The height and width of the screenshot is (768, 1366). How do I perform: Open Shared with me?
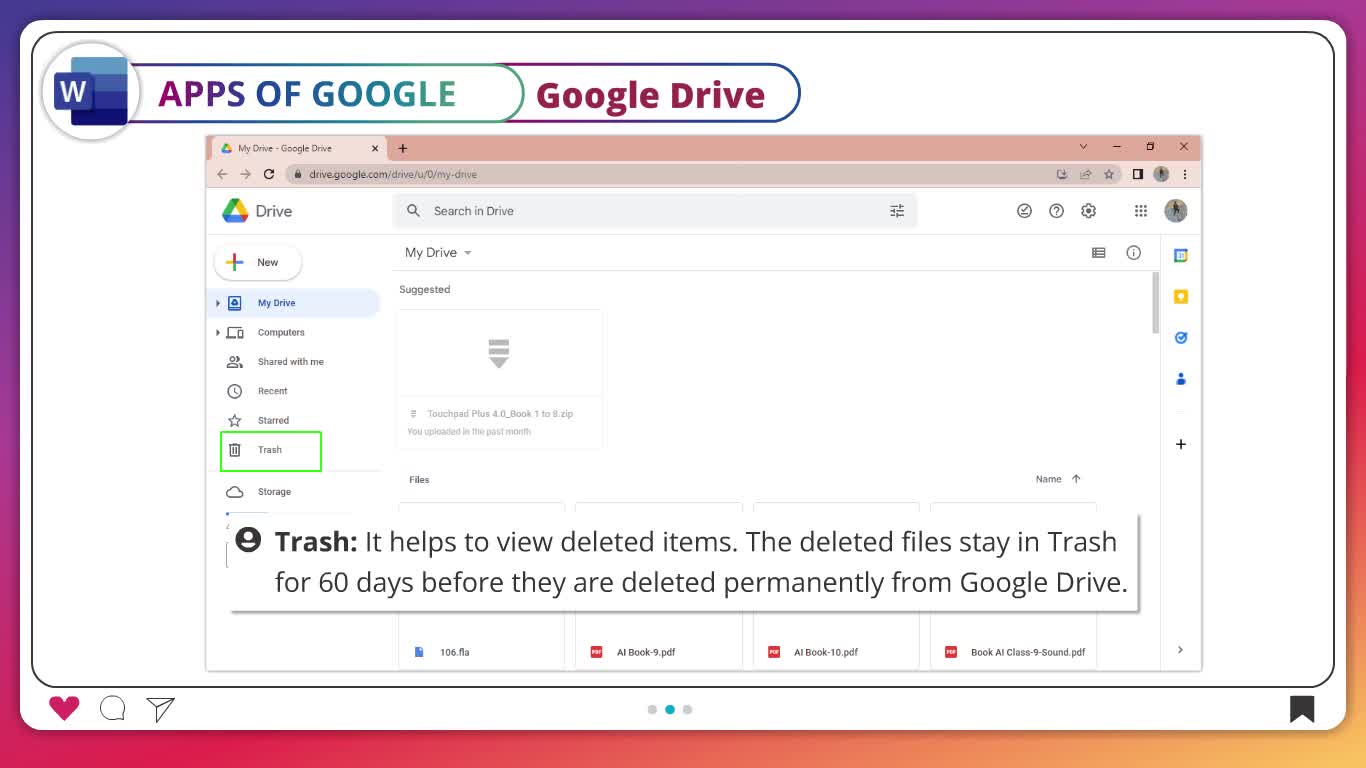tap(293, 362)
